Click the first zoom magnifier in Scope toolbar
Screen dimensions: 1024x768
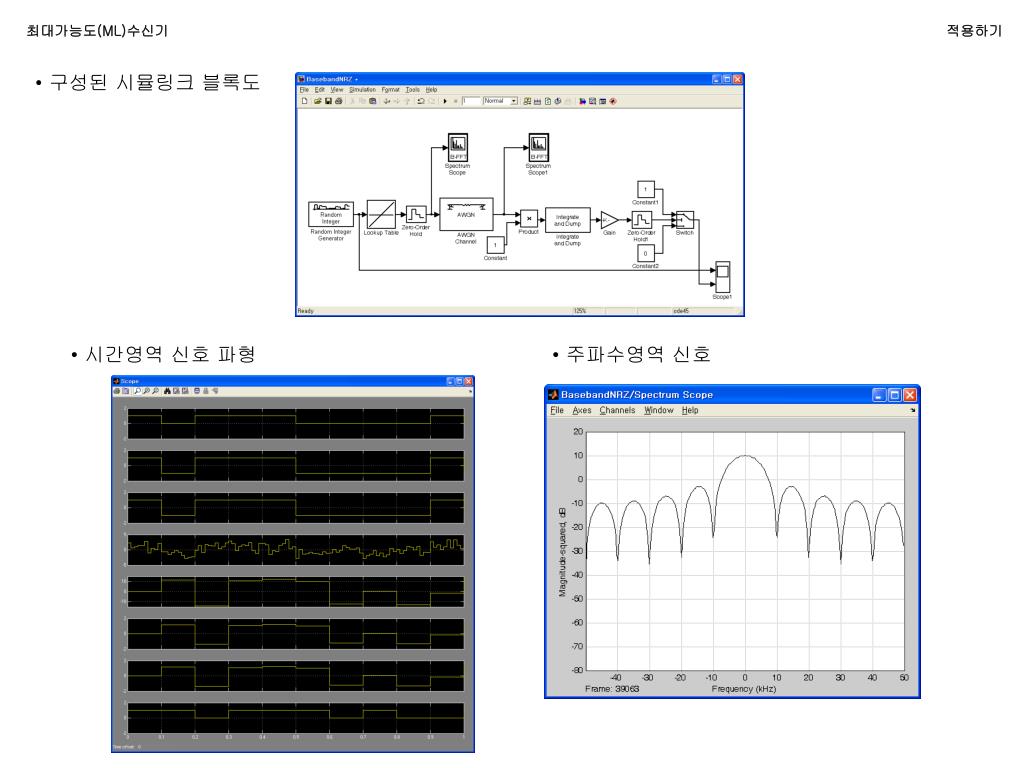138,391
